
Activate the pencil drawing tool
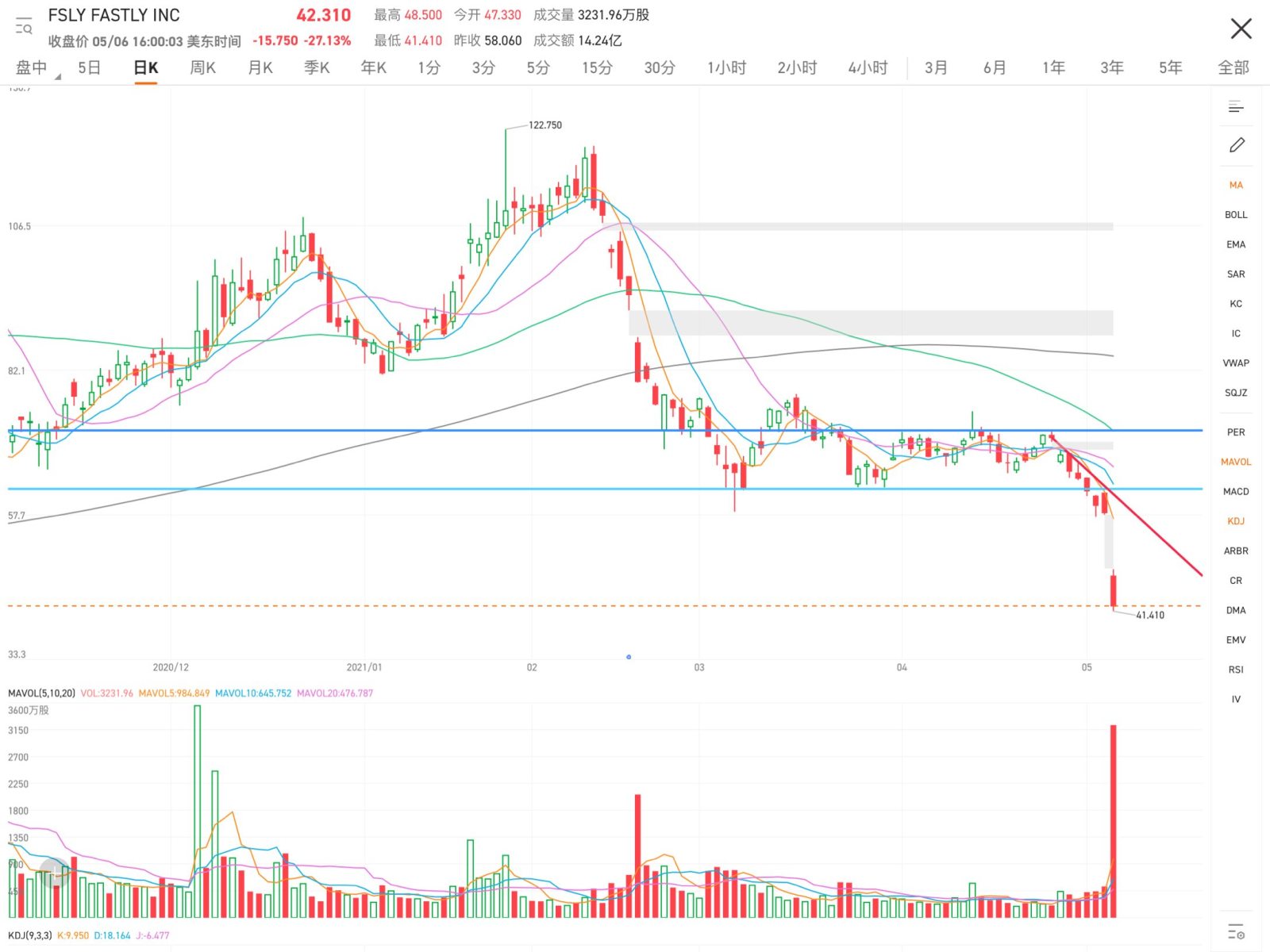pyautogui.click(x=1237, y=145)
